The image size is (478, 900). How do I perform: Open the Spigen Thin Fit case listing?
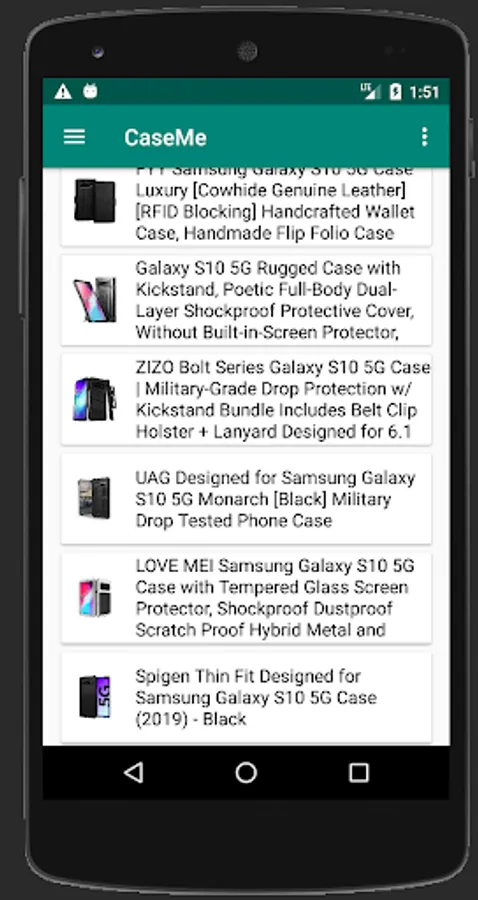(x=246, y=697)
